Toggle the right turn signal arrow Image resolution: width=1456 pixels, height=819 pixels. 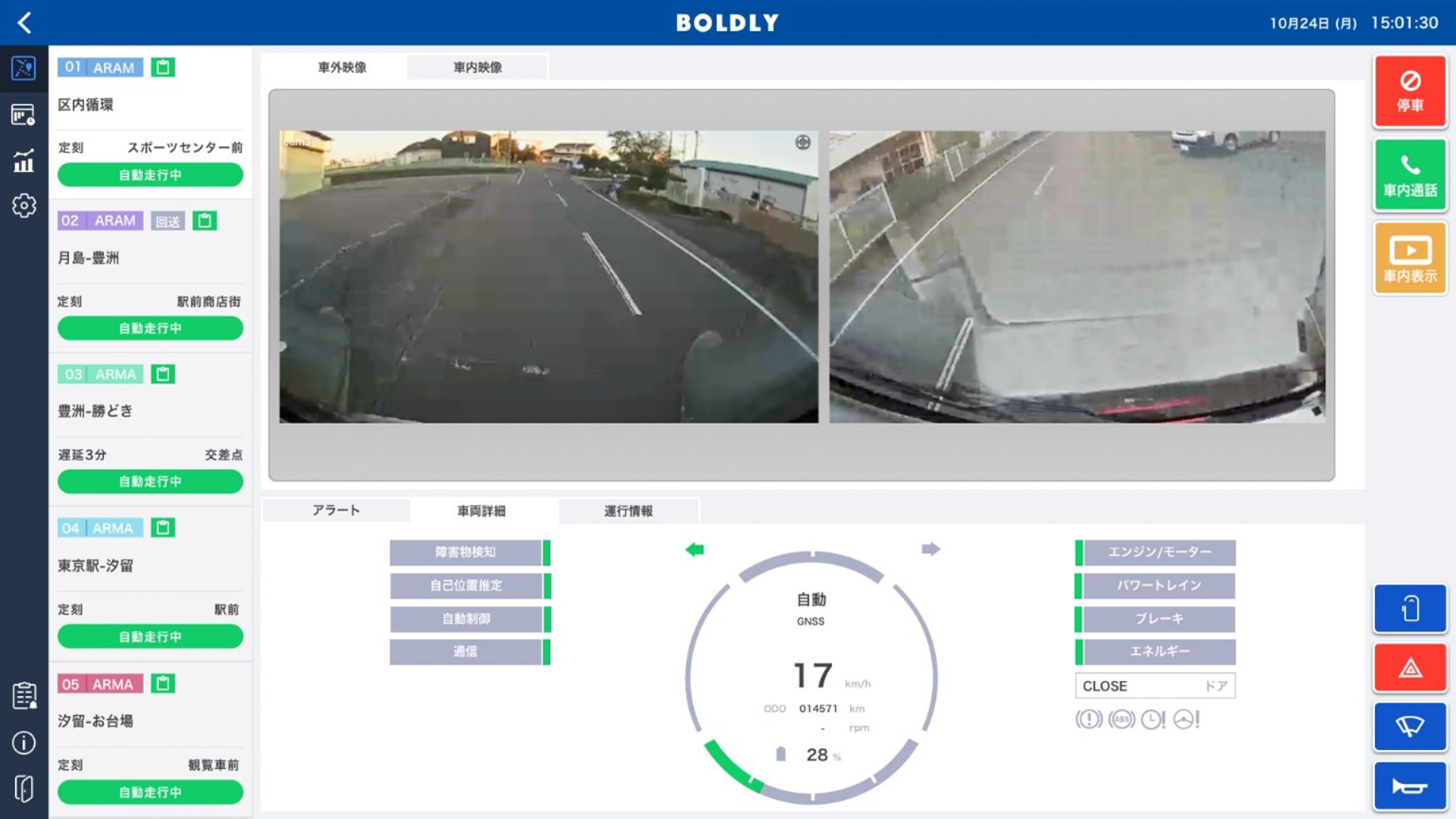(x=931, y=549)
